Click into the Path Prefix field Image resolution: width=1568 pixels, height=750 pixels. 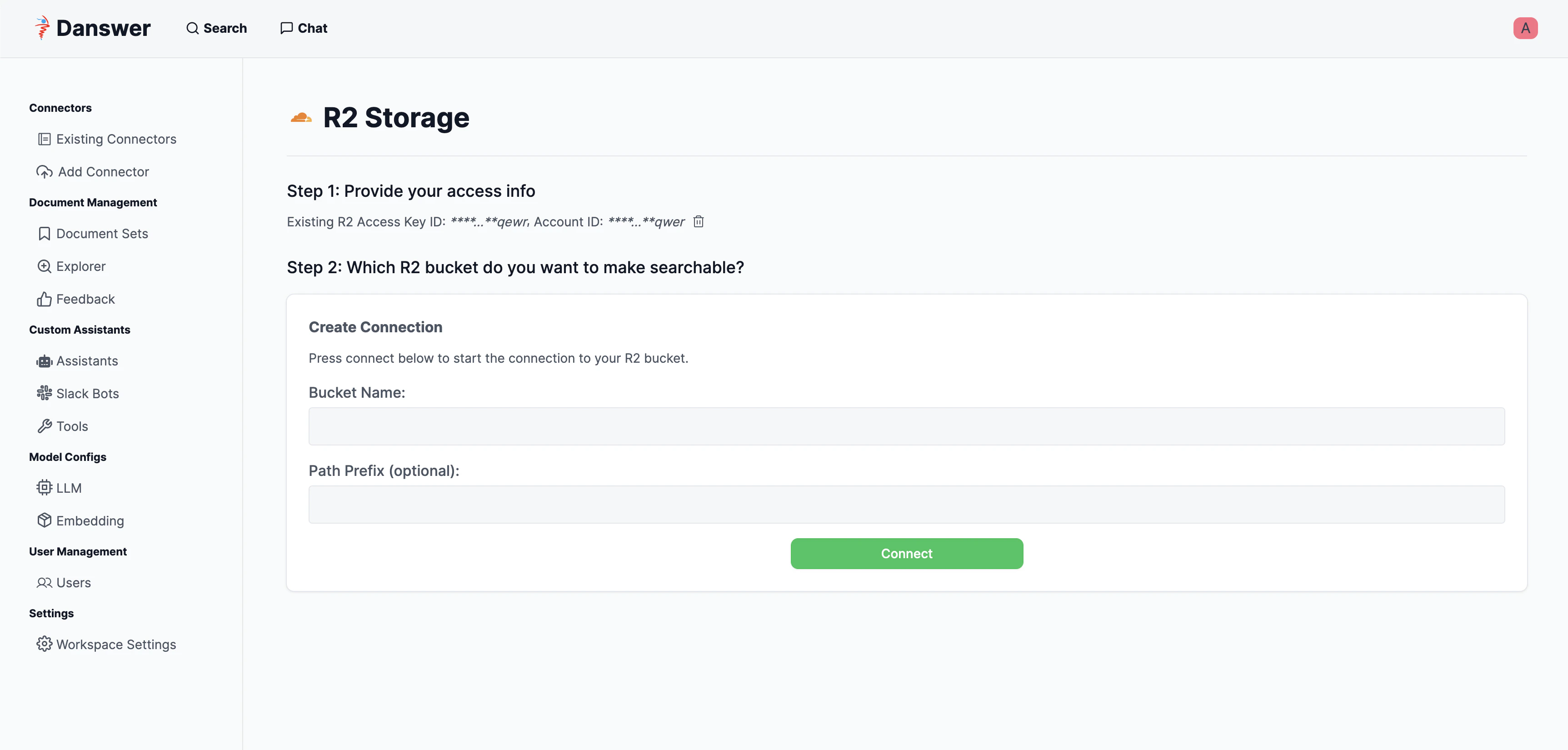click(906, 504)
